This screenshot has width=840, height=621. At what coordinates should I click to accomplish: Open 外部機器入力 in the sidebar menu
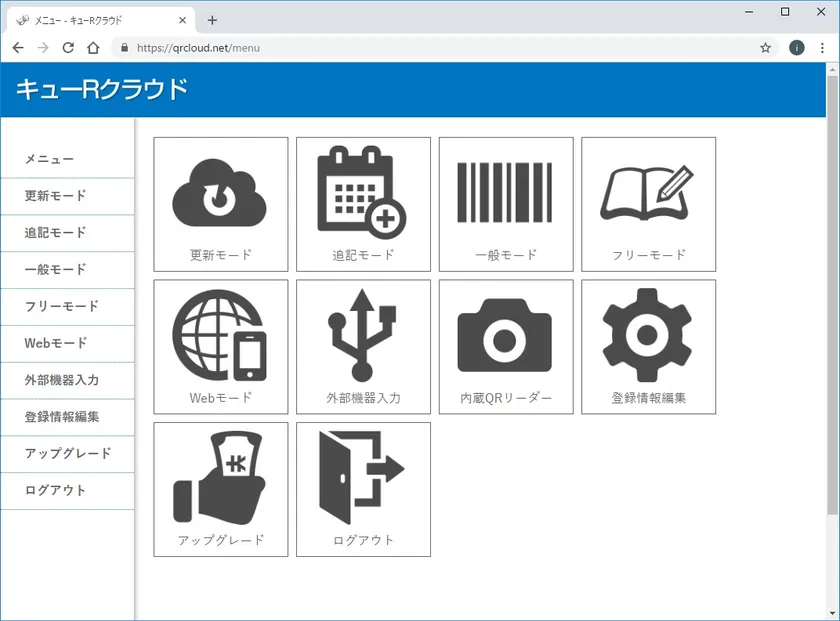tap(62, 380)
